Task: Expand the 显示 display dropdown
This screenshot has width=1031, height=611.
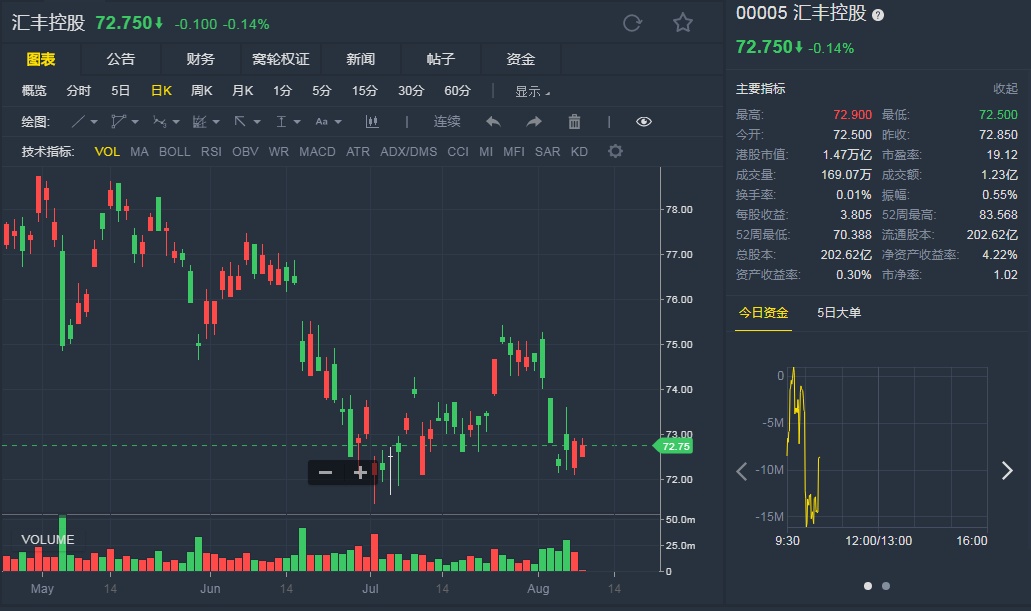Action: pos(532,91)
